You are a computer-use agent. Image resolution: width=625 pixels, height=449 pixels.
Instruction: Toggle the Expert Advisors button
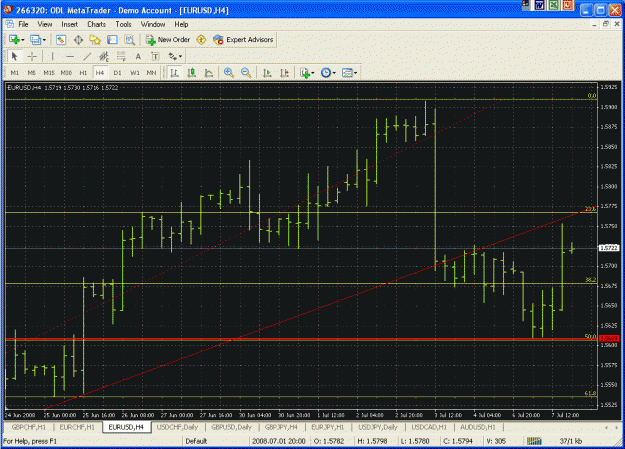[243, 39]
